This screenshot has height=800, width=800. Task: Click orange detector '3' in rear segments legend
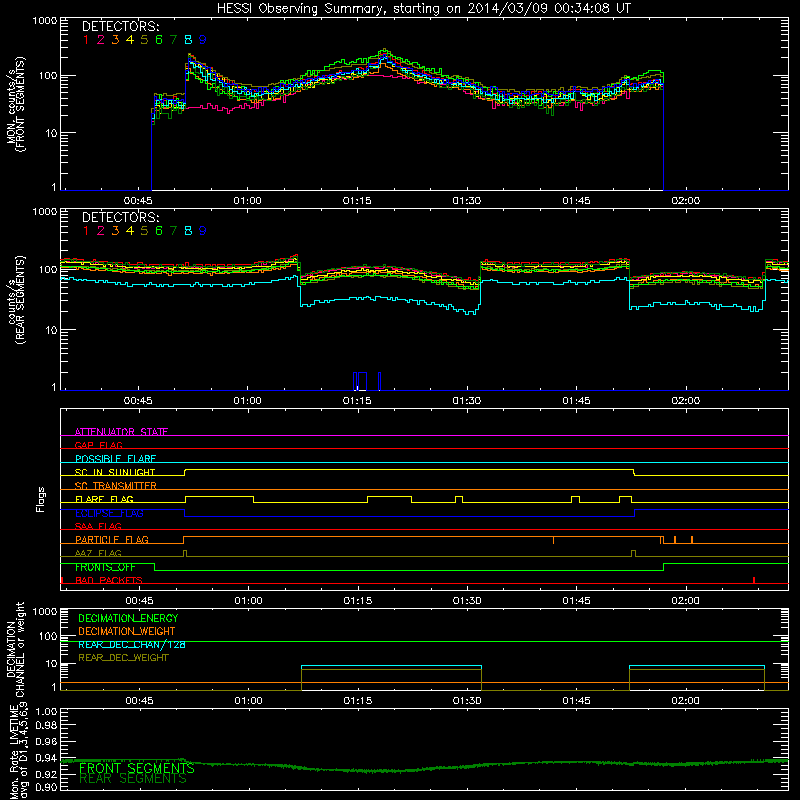click(x=115, y=231)
